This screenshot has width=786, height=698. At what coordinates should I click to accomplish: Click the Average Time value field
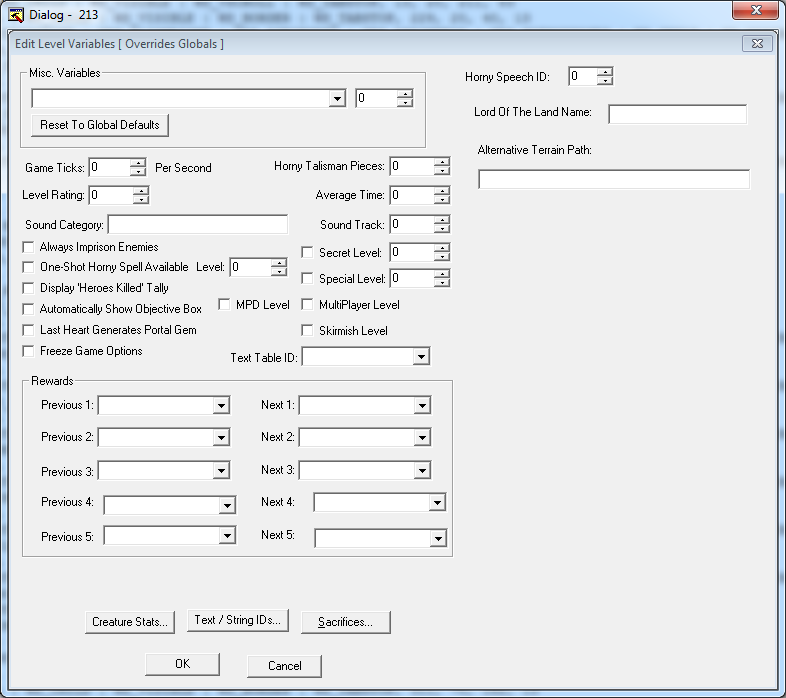coord(412,195)
